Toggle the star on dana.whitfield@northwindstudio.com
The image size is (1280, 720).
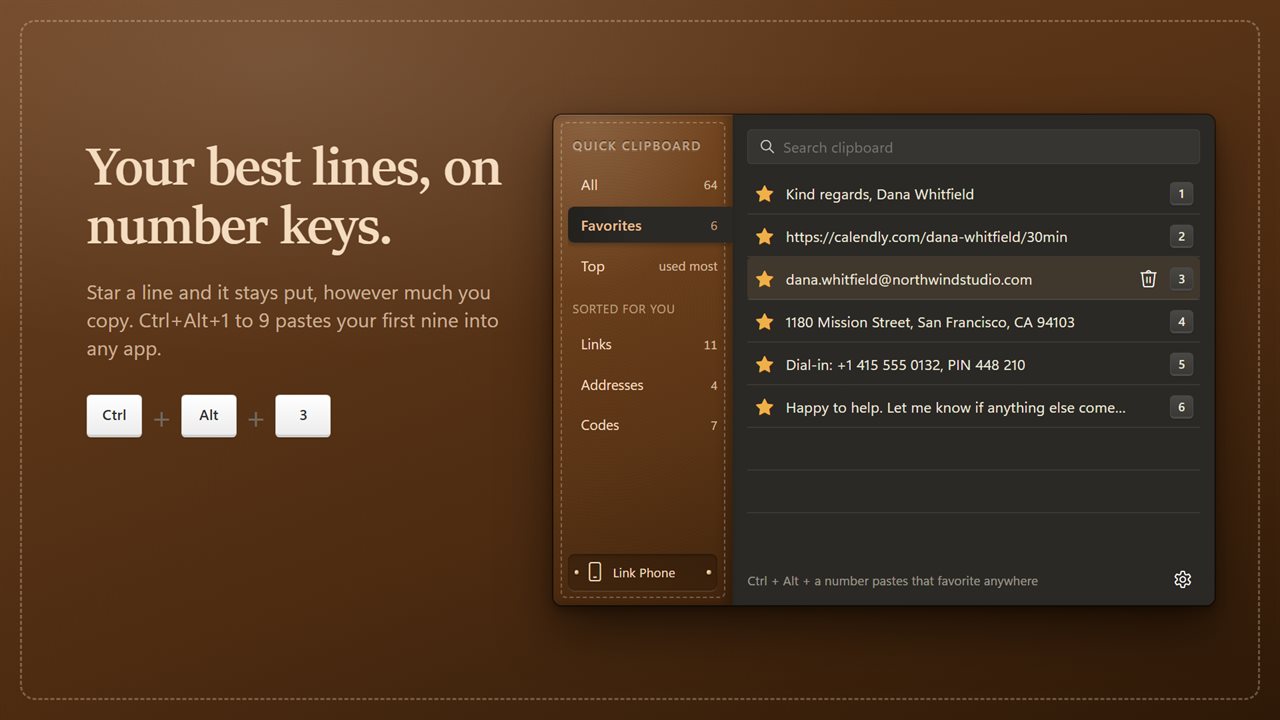click(x=765, y=279)
